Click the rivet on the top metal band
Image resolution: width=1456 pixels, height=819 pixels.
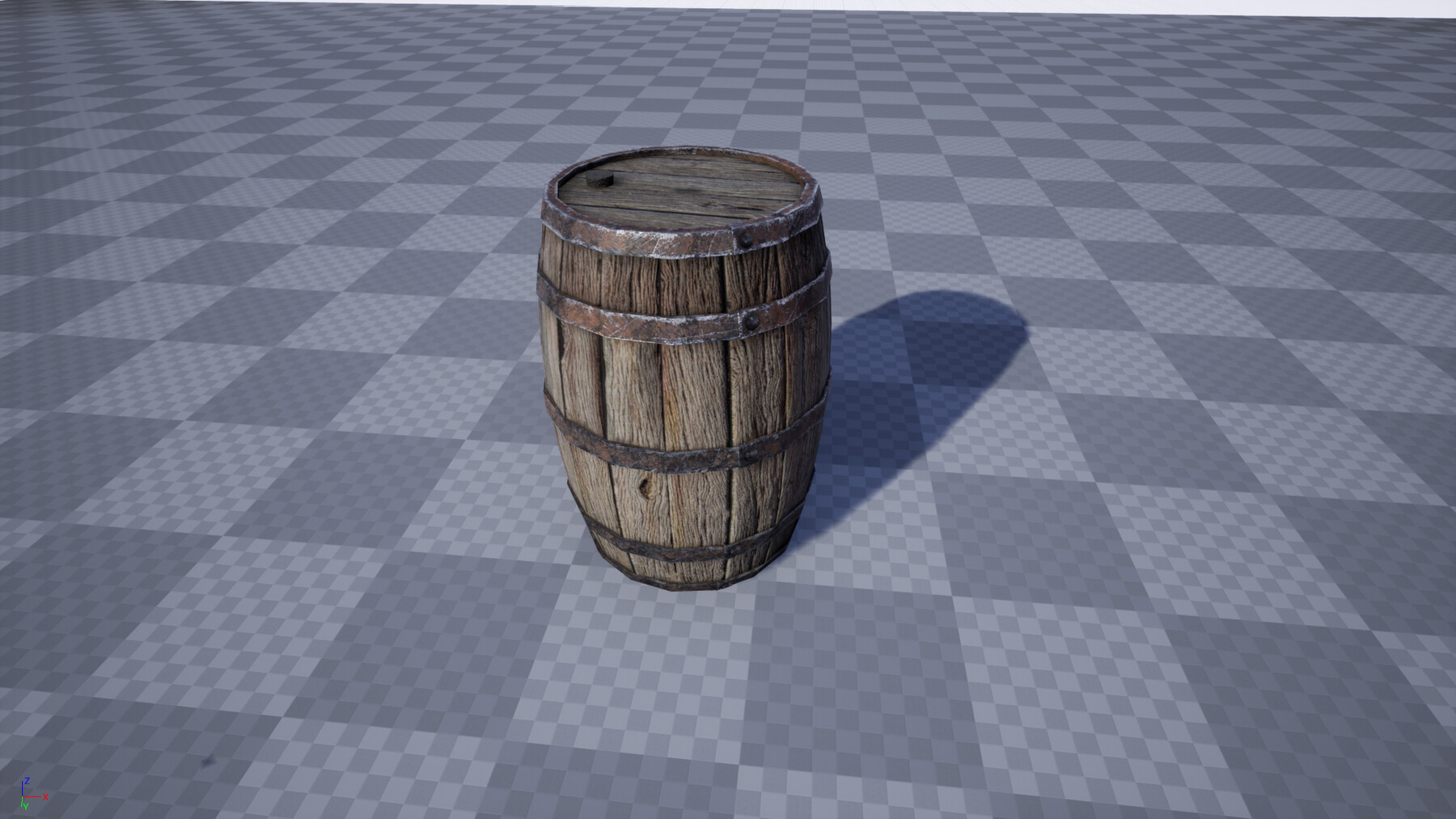click(743, 240)
